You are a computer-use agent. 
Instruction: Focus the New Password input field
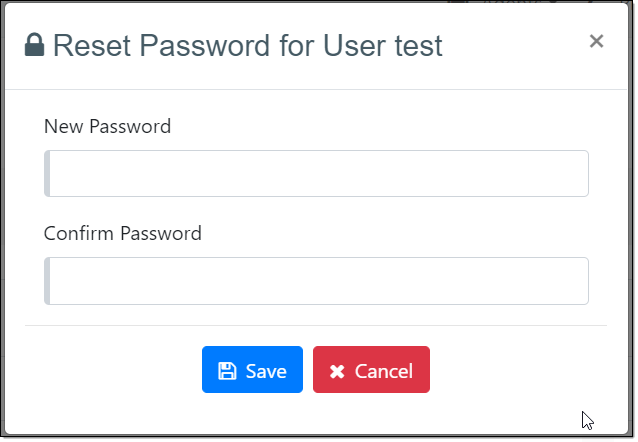click(x=318, y=174)
